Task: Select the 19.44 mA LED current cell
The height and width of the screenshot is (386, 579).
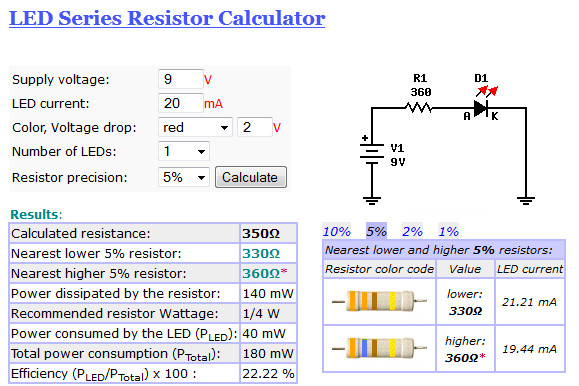Action: pos(530,349)
